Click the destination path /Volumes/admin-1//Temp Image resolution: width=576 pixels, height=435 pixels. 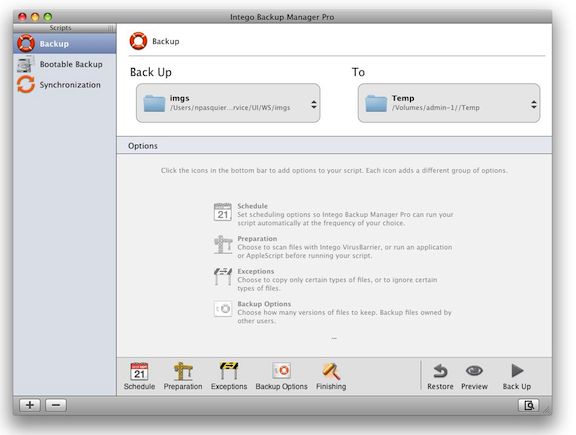coord(436,108)
